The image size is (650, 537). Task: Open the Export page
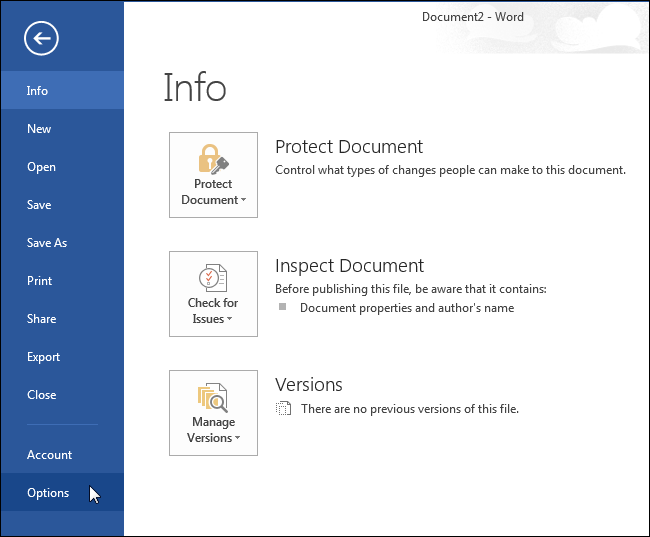[x=44, y=357]
